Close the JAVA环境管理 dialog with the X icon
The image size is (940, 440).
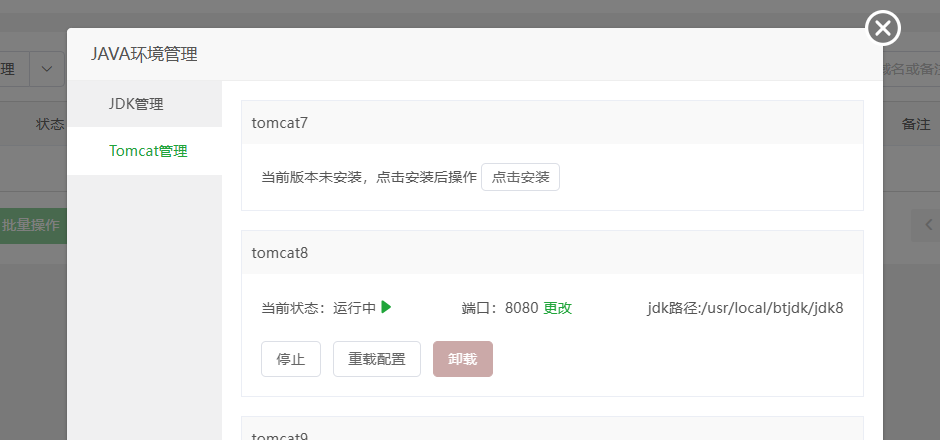(883, 28)
